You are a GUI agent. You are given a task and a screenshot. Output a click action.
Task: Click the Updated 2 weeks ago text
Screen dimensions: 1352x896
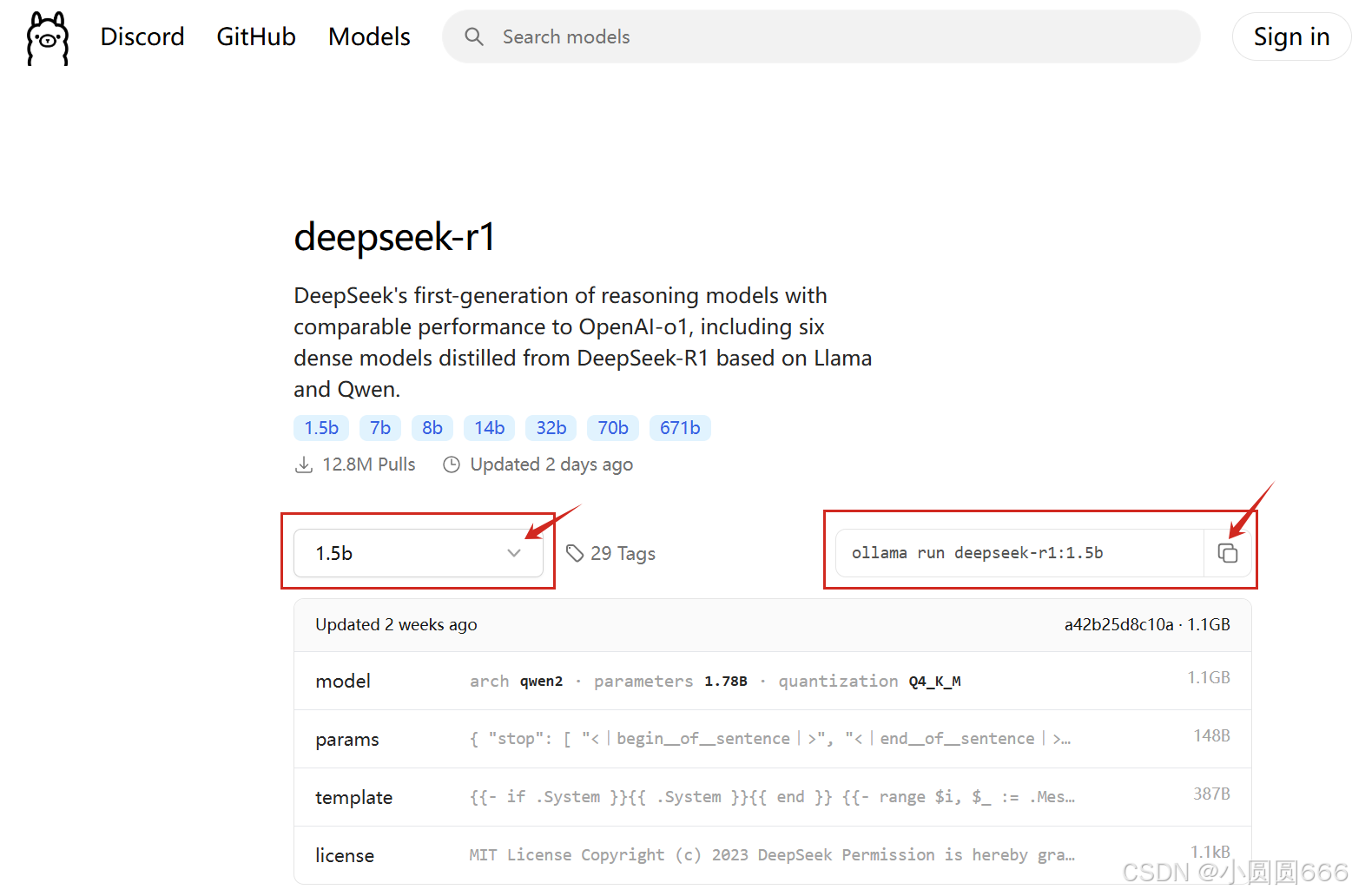coord(396,624)
